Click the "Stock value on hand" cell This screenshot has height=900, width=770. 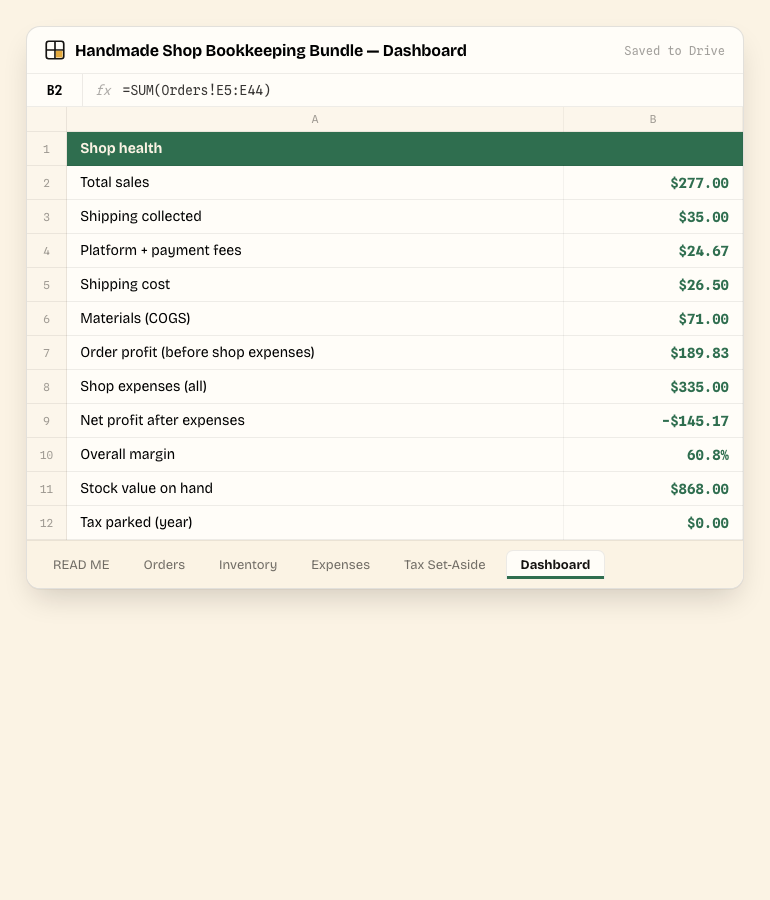(x=315, y=488)
